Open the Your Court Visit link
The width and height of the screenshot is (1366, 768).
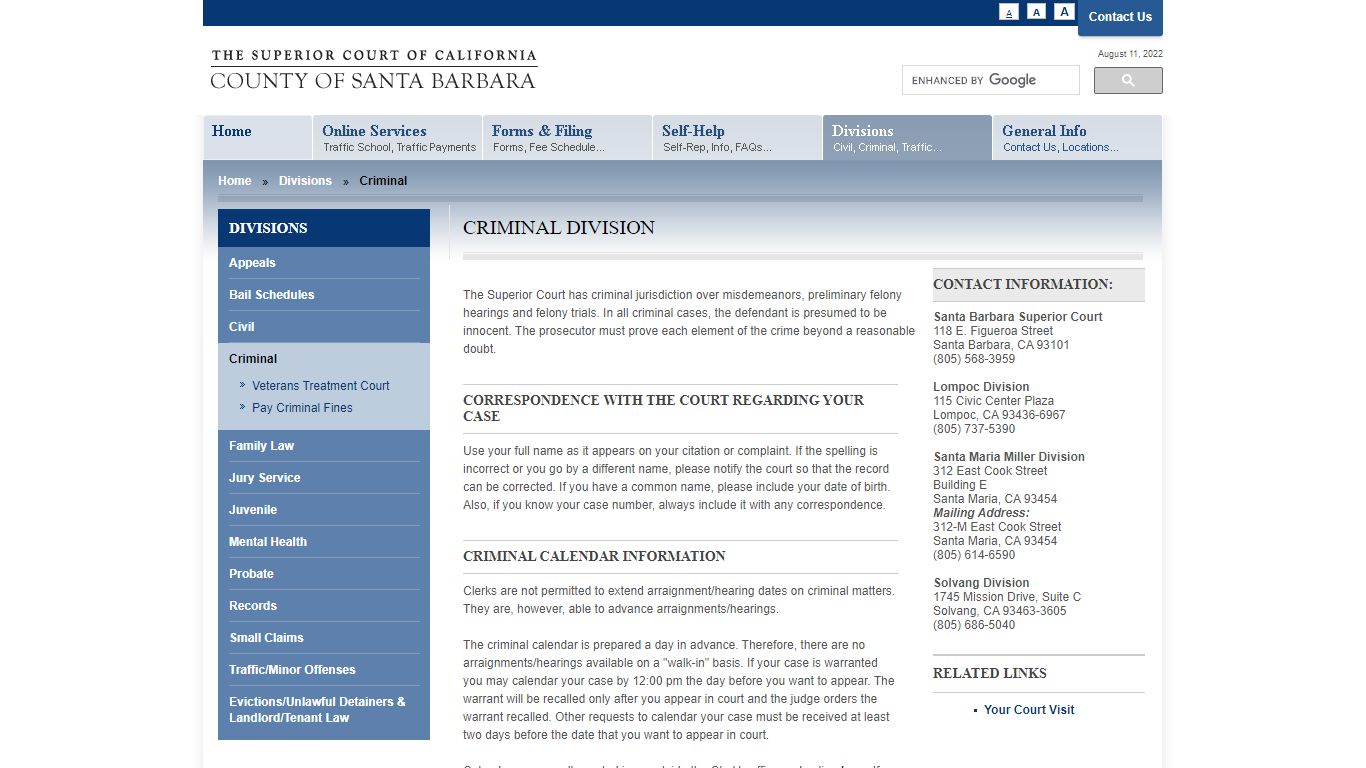click(x=1029, y=710)
